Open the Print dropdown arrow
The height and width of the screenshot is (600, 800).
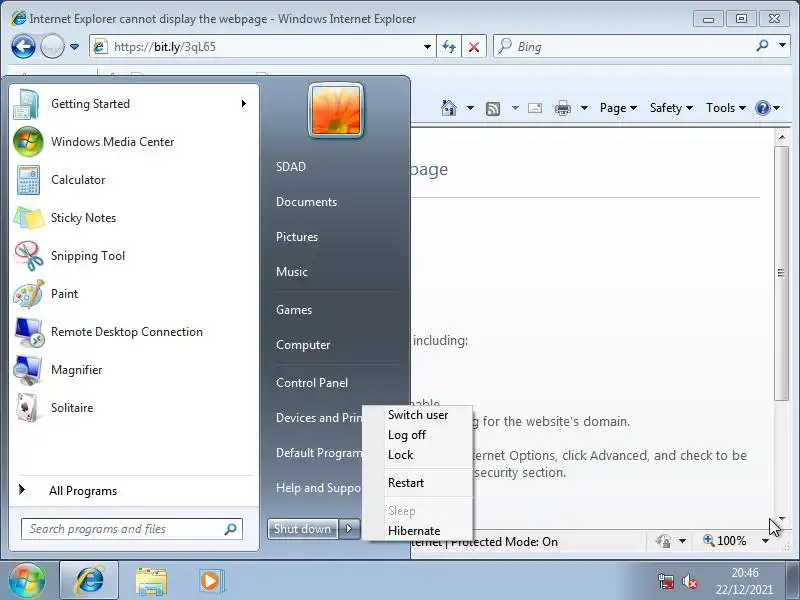coord(584,108)
